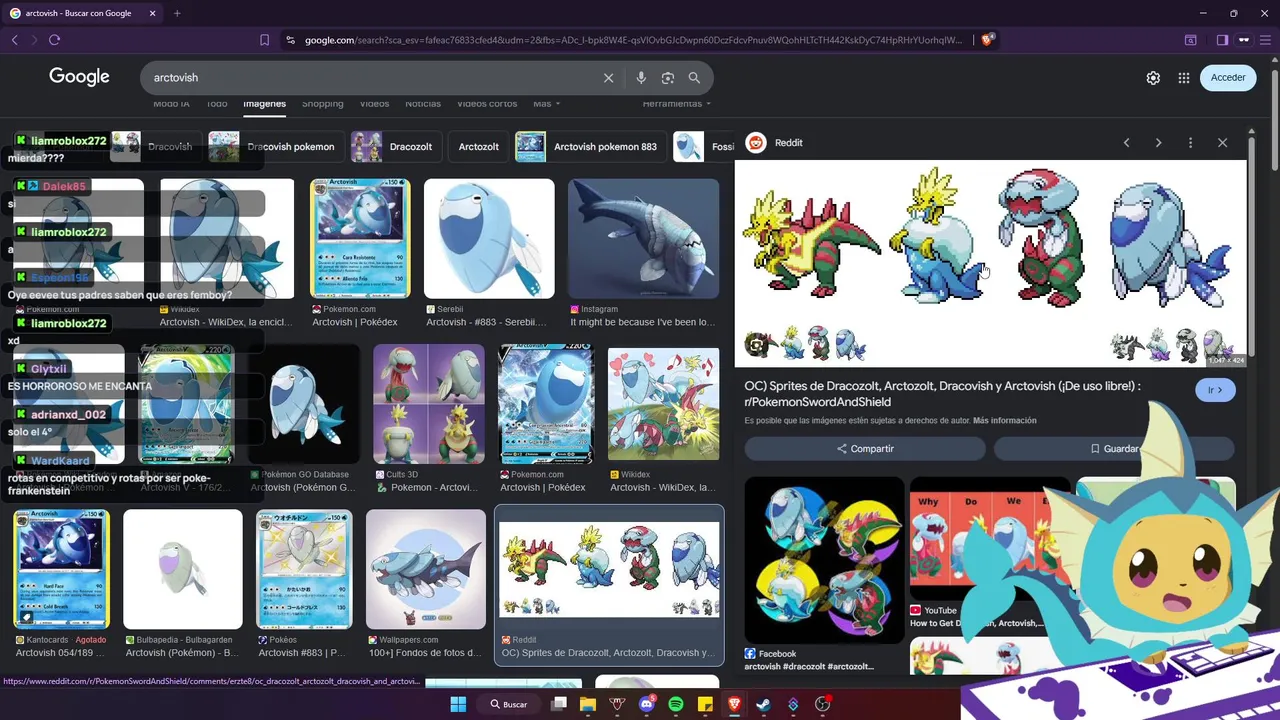1280x720 pixels.
Task: Show the previous image in preview panel
Action: click(x=1126, y=143)
